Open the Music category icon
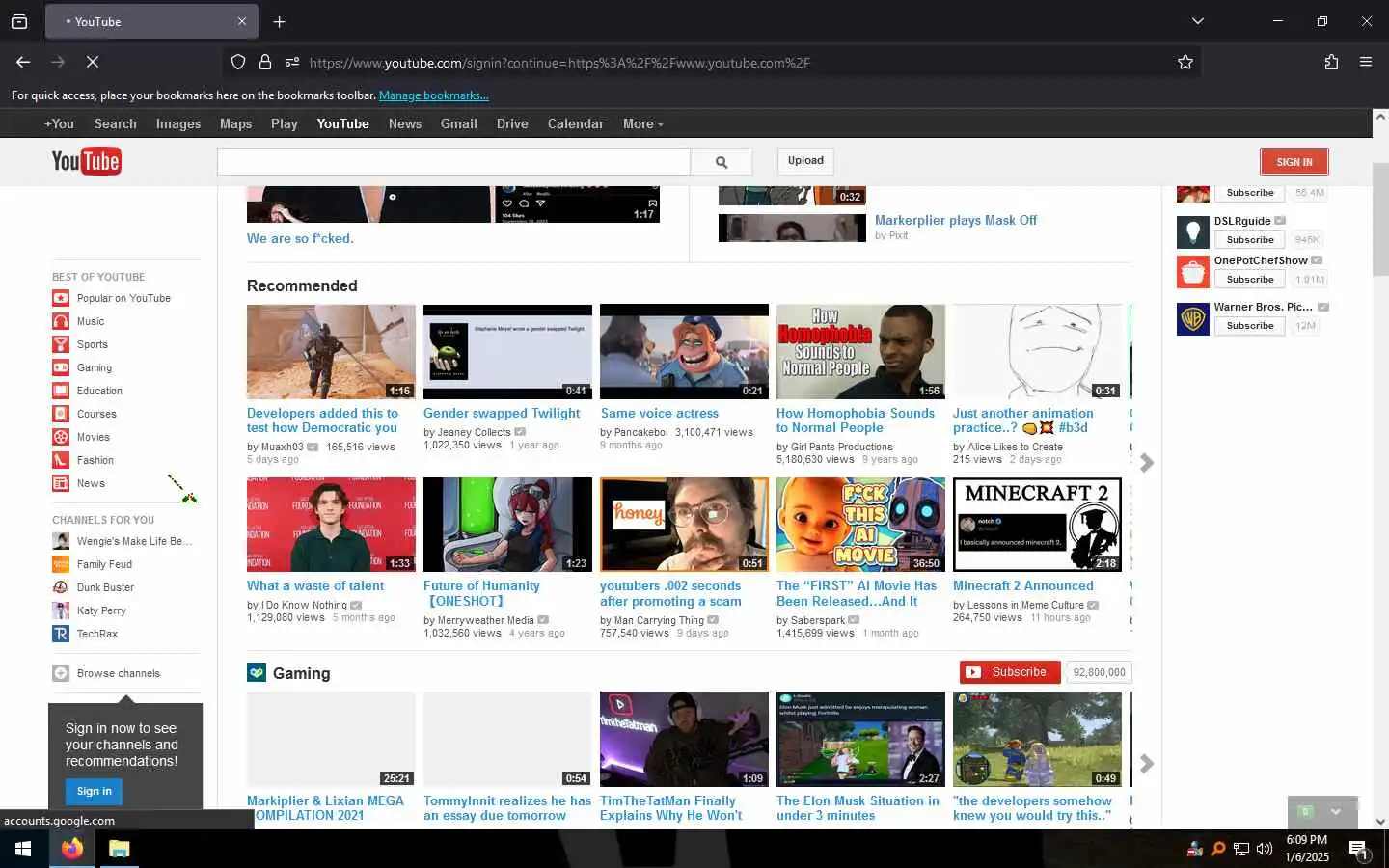Image resolution: width=1389 pixels, height=868 pixels. [x=61, y=321]
